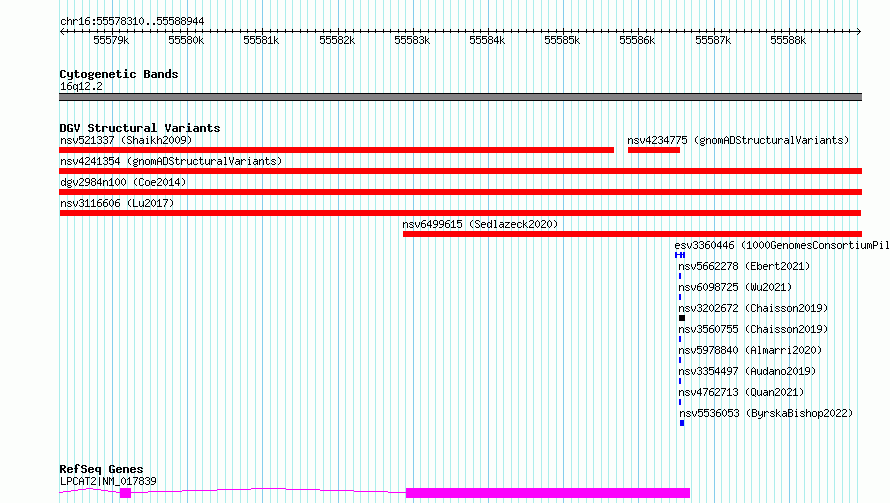890x503 pixels.
Task: Click blue marker under nsv3560755
Action: 680,339
